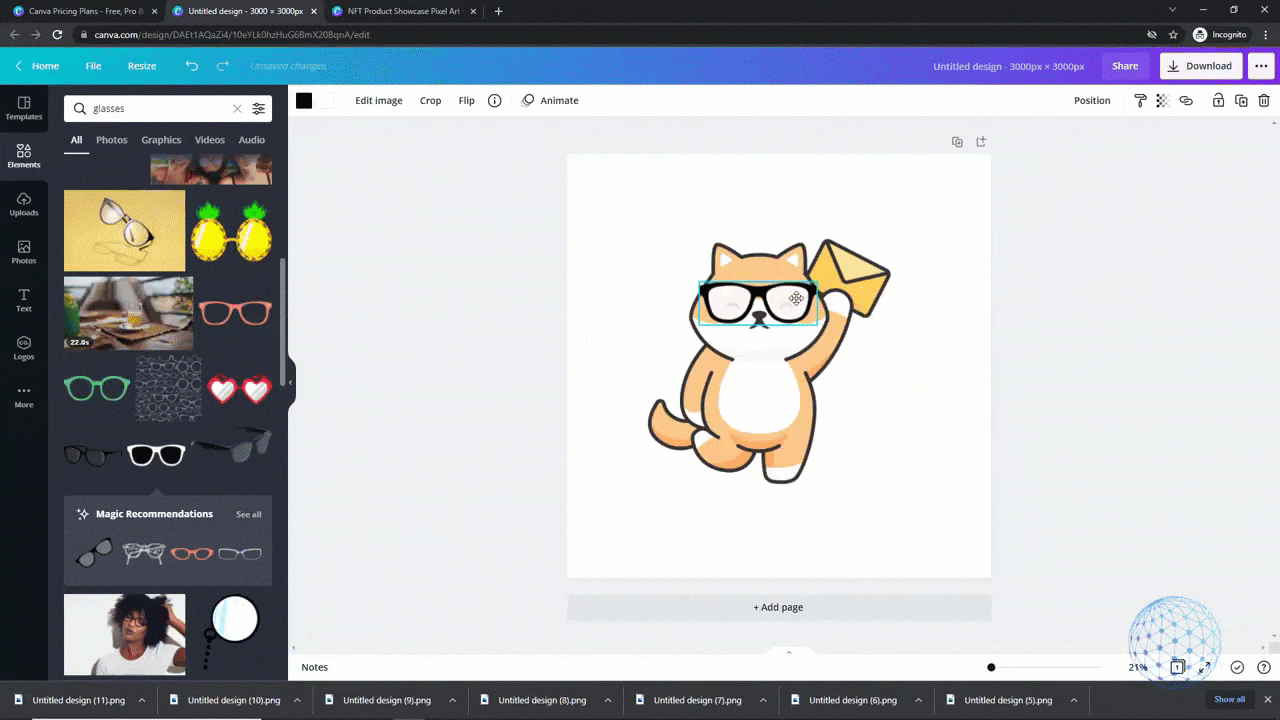Open the three-dot options menu top right
Viewport: 1280px width, 720px height.
1261,65
